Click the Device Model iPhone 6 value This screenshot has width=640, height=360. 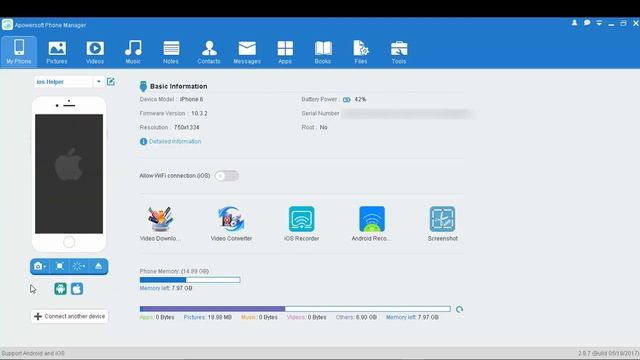[191, 99]
